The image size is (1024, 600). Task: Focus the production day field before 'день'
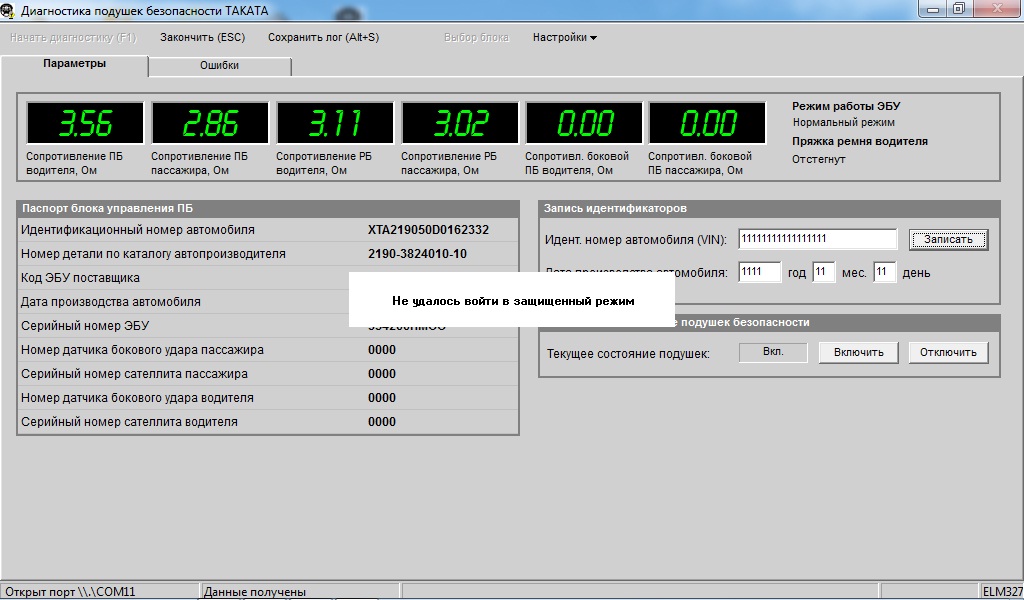tap(884, 272)
